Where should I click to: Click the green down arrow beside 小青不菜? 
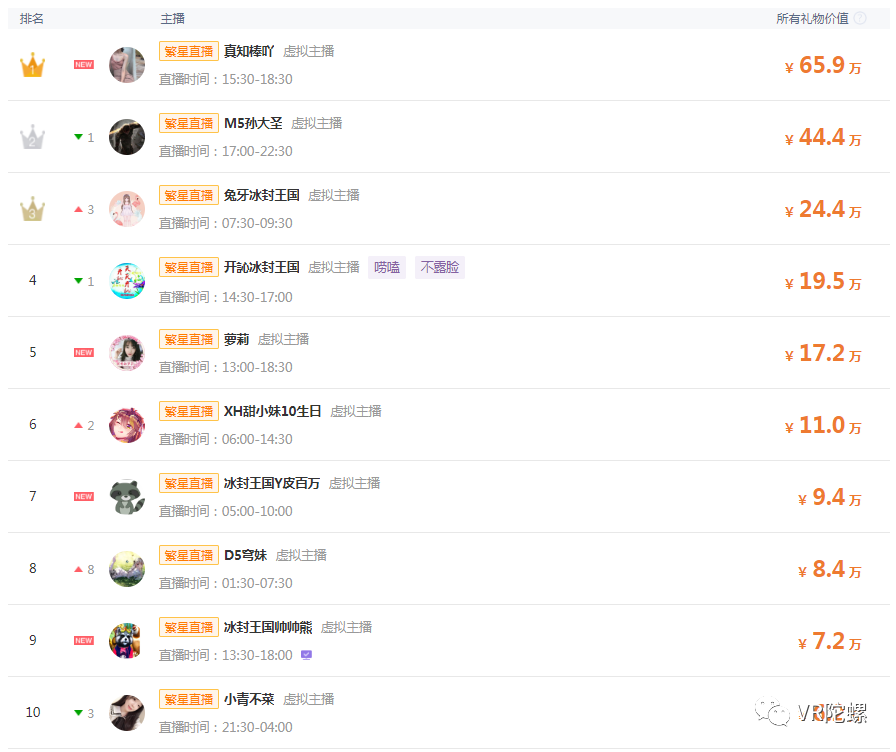[x=79, y=713]
